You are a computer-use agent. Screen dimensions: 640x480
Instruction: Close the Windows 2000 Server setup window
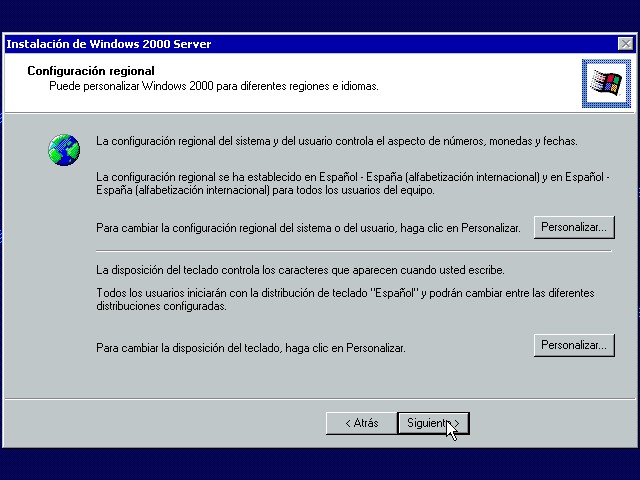(625, 44)
